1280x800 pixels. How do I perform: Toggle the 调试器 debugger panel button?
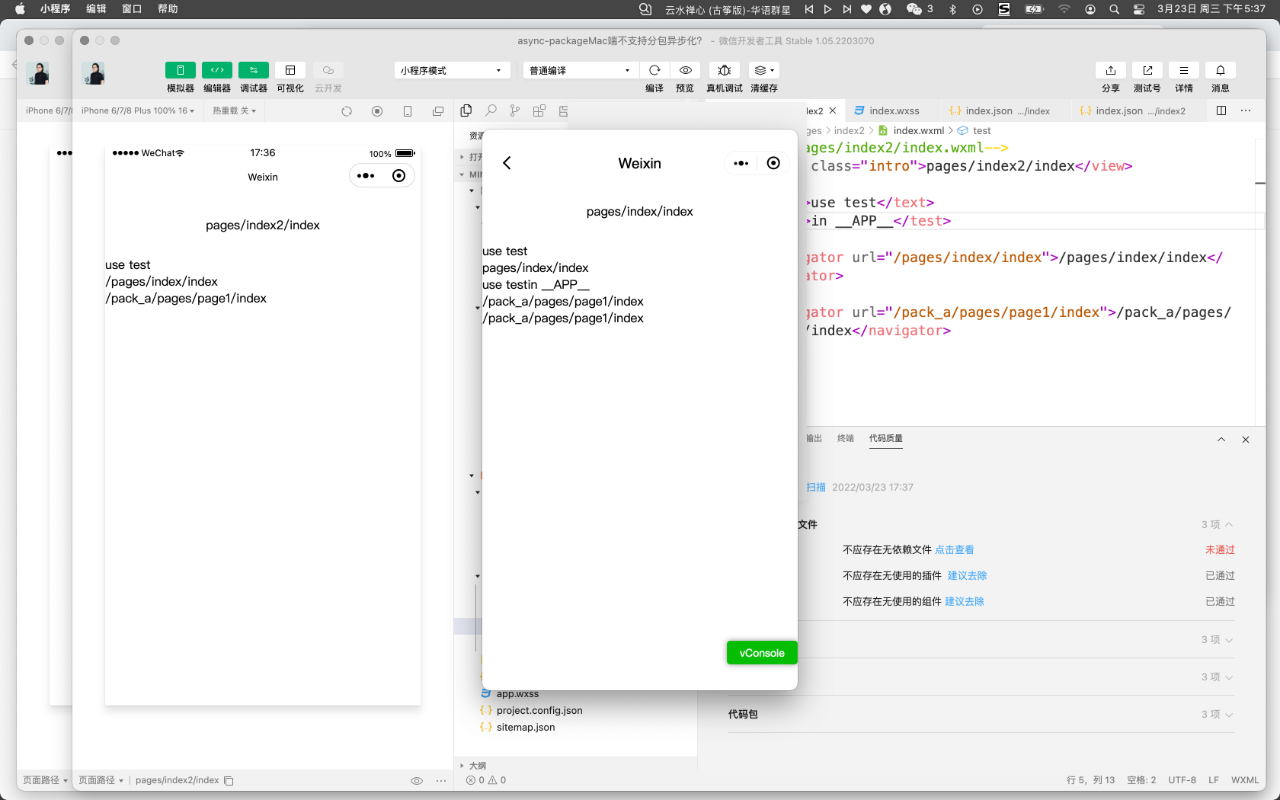tap(253, 70)
